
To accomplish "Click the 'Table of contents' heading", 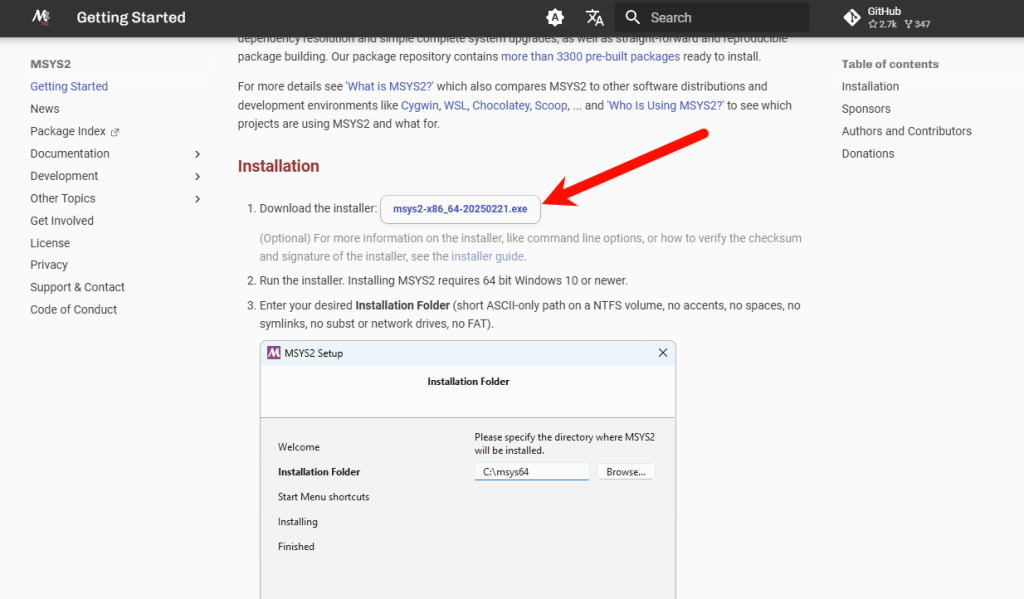I will tap(890, 64).
